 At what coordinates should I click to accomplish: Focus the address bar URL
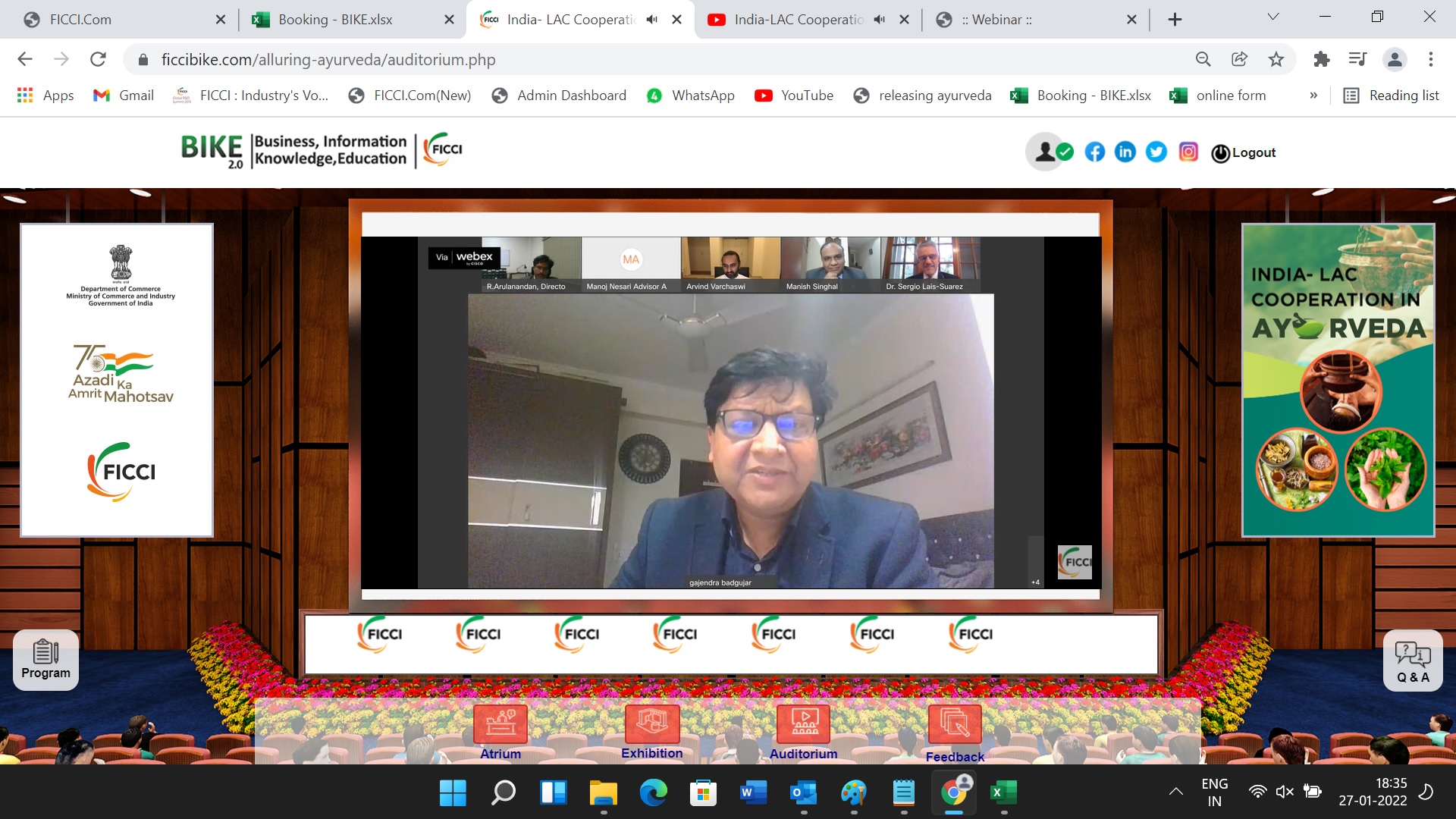[x=328, y=59]
